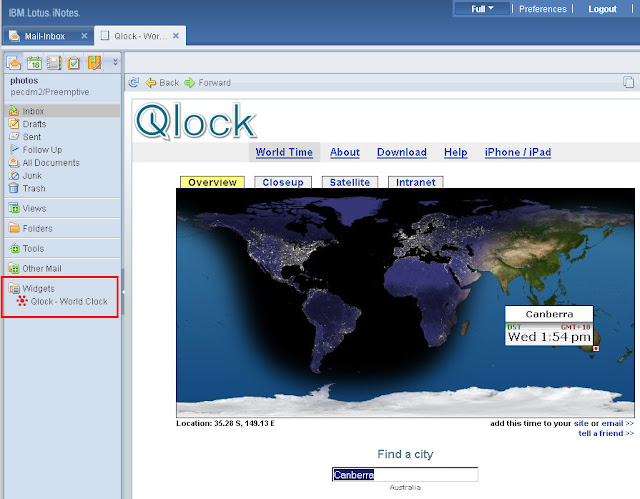Screen dimensions: 640x499
Task: Click the All Documents icon
Action: [14, 162]
